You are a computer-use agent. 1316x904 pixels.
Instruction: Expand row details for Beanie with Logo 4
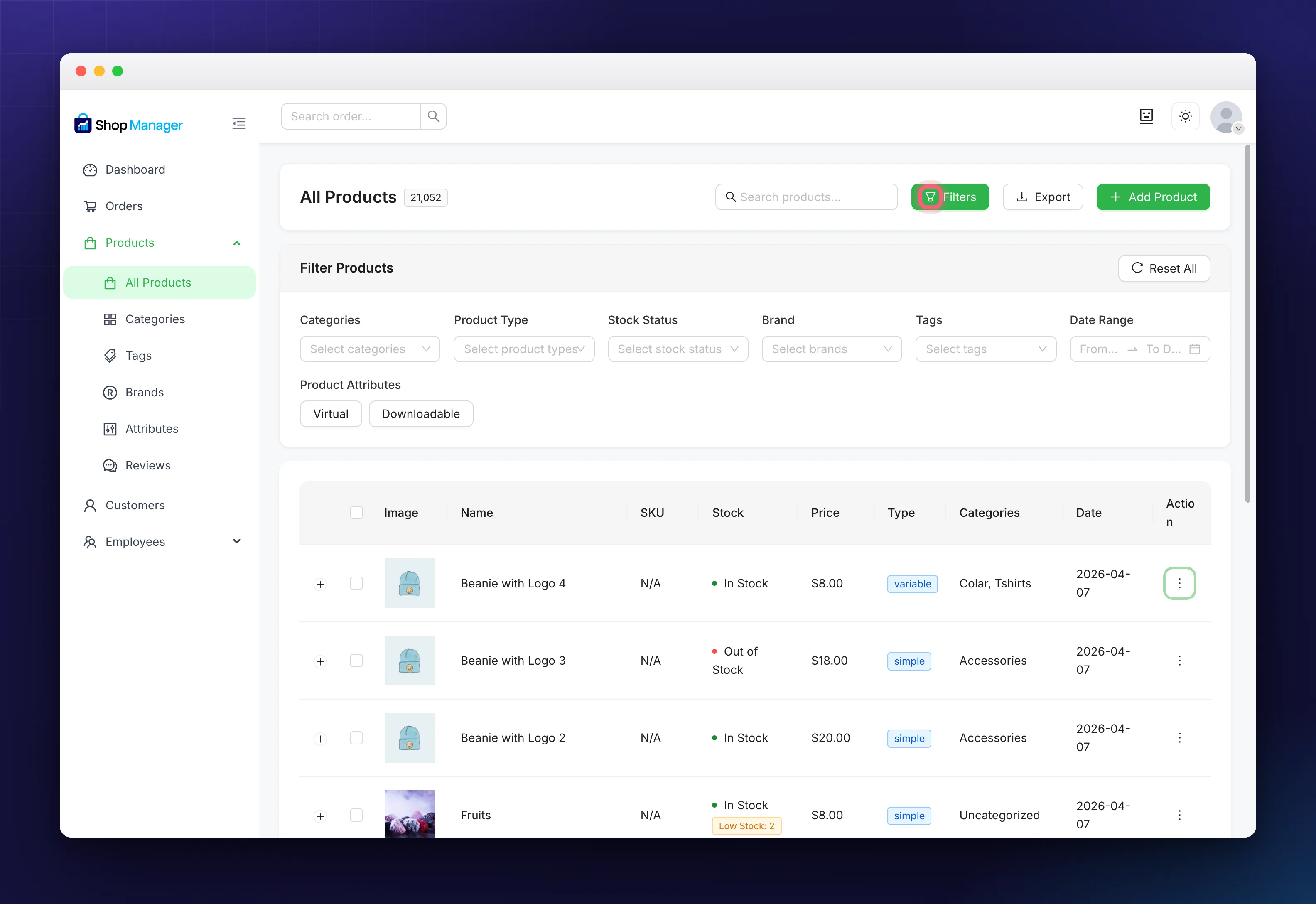coord(321,584)
